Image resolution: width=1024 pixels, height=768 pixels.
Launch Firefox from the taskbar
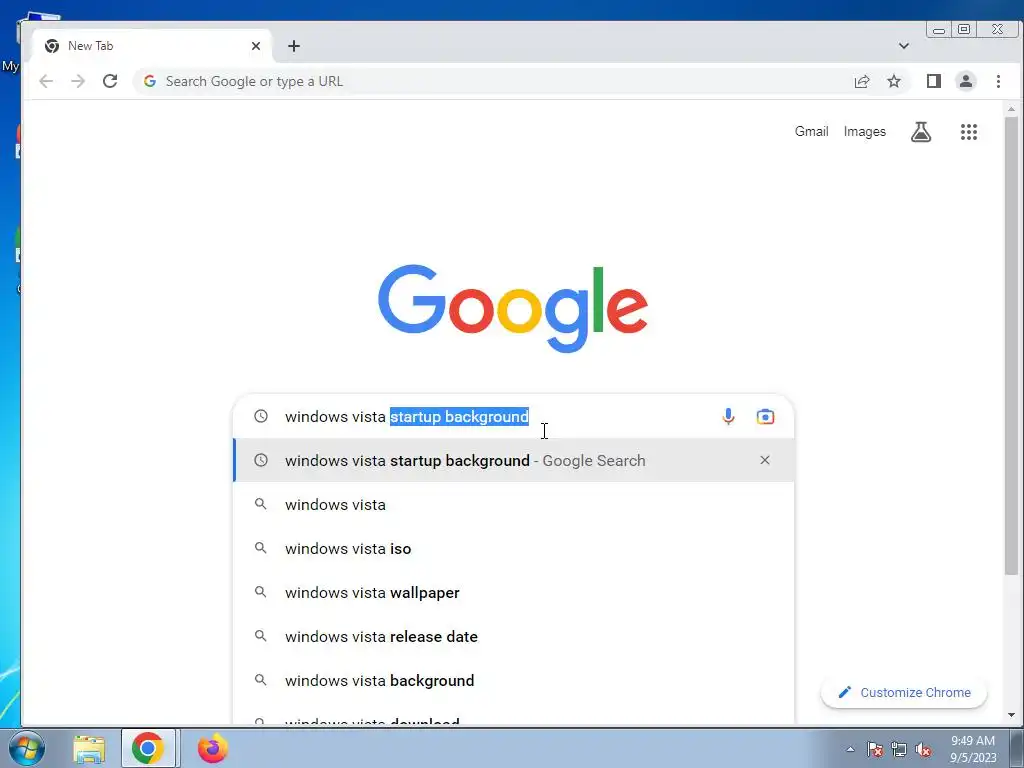point(213,748)
